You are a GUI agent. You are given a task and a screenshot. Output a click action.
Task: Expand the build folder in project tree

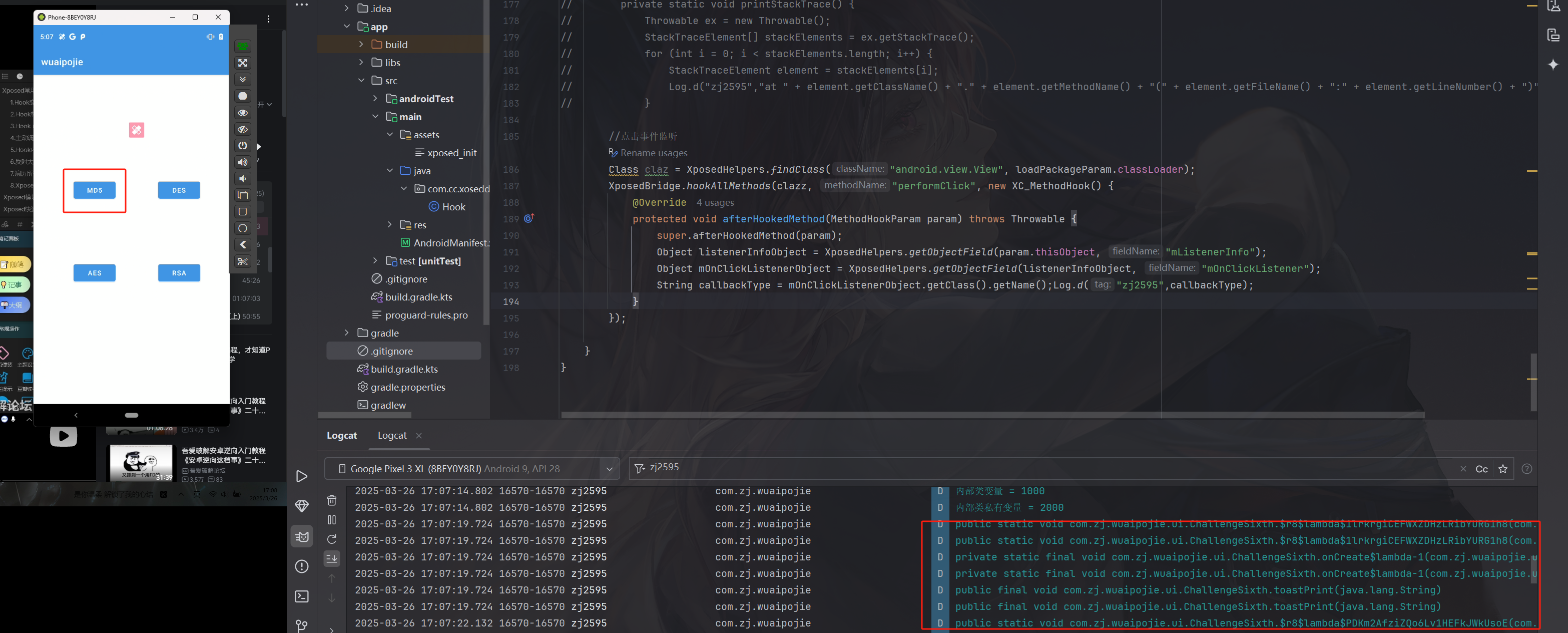point(361,45)
